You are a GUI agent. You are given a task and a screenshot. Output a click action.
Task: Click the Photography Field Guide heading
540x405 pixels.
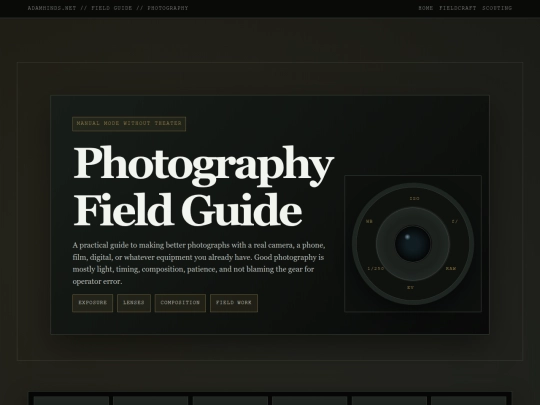[203, 186]
